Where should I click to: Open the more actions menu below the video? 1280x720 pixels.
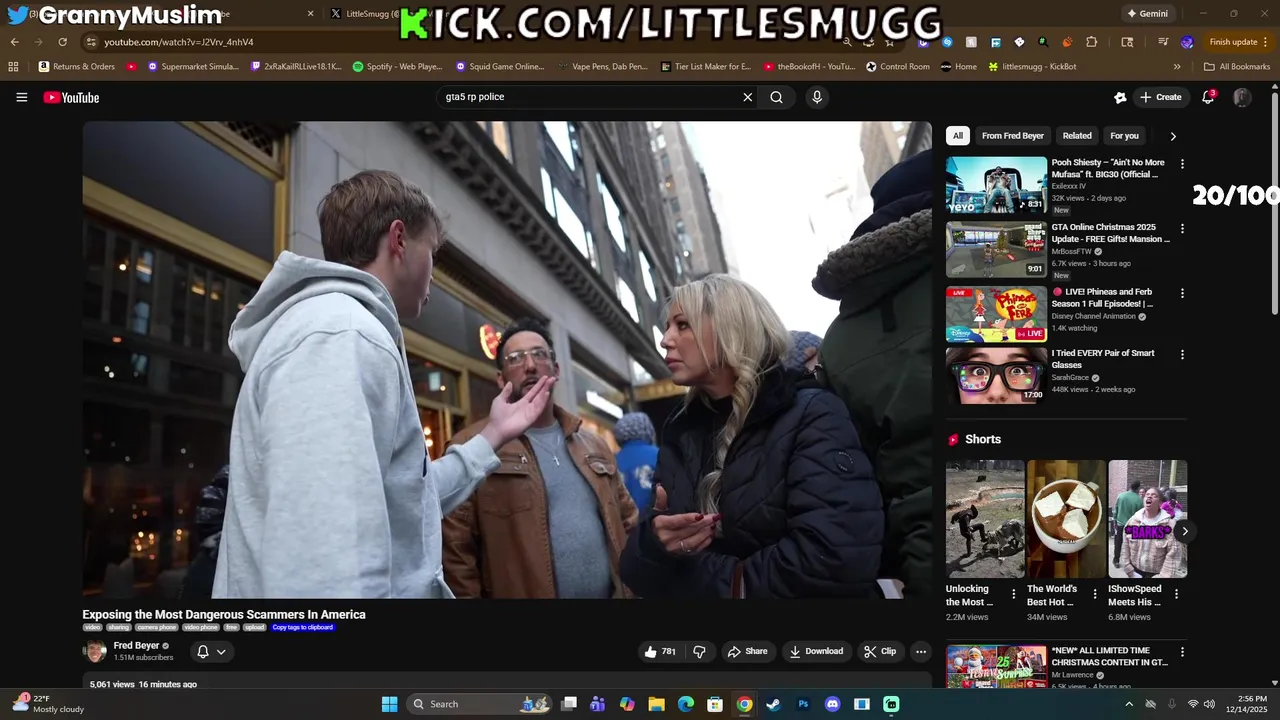pos(921,651)
